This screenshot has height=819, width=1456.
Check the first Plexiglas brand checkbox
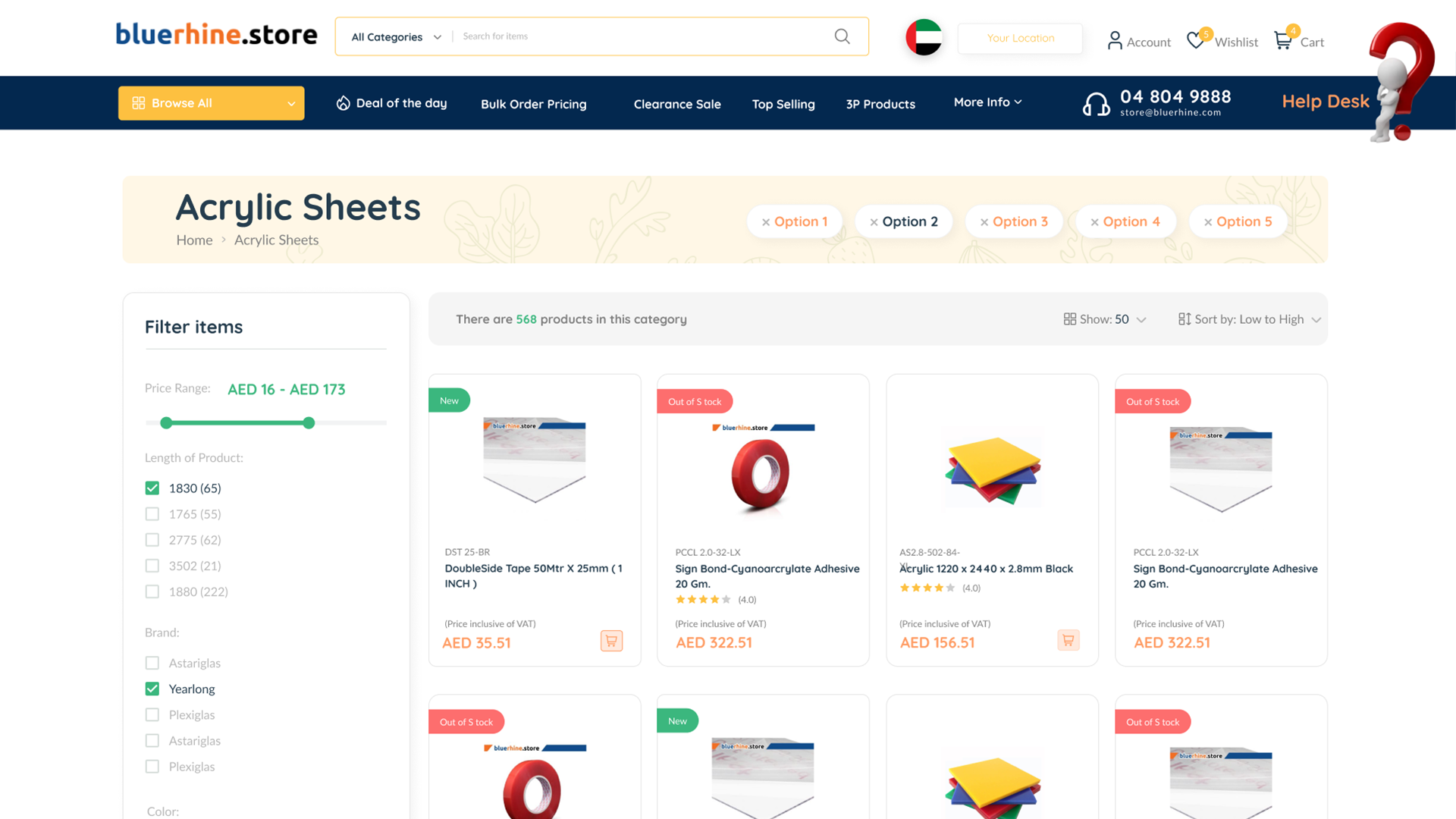(x=152, y=714)
